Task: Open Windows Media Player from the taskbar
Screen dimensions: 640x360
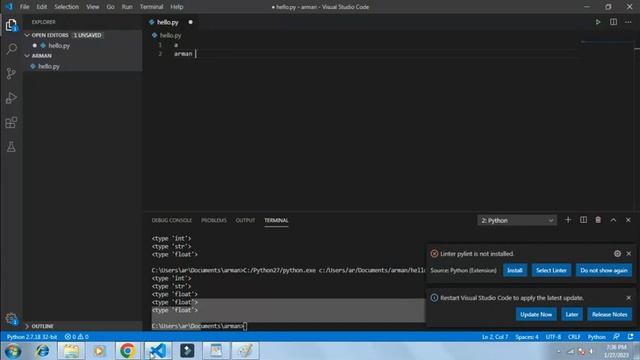Action: click(x=99, y=351)
